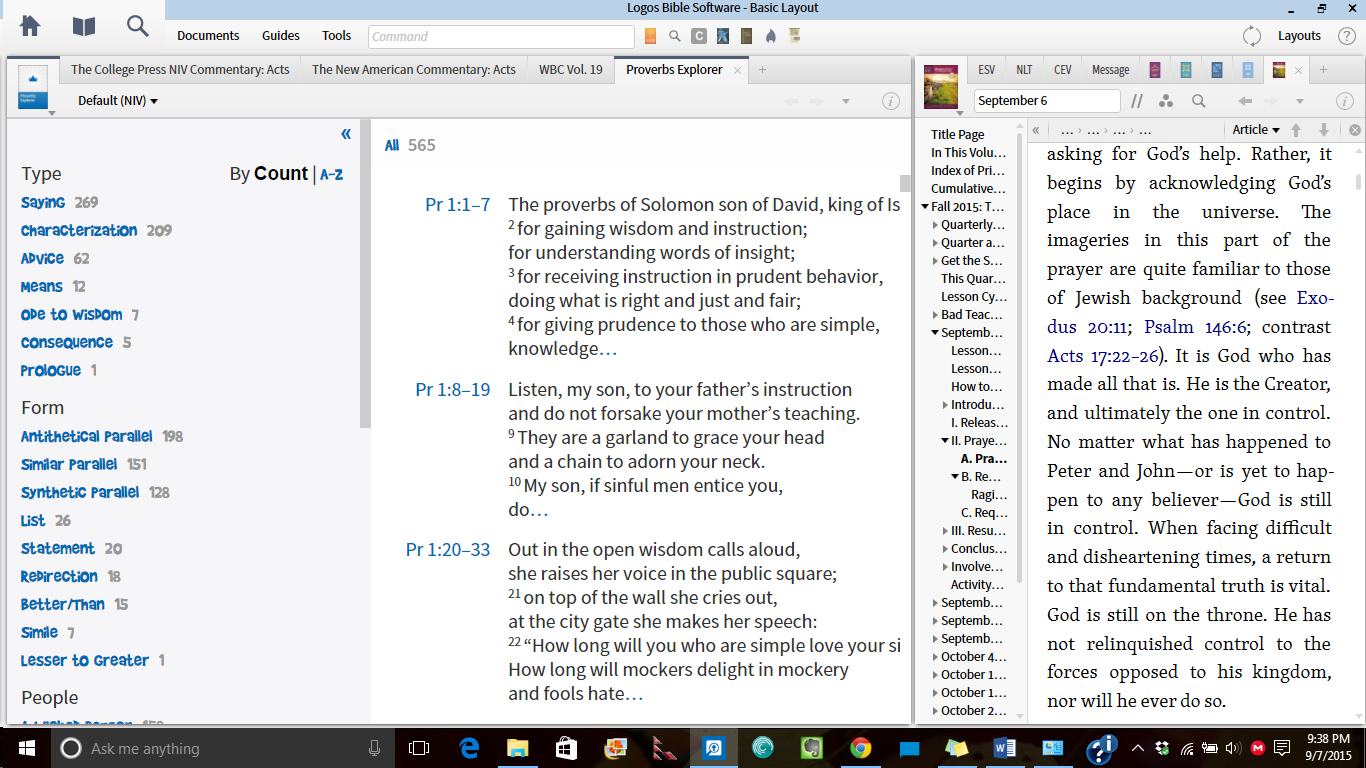The height and width of the screenshot is (768, 1366).
Task: Open the Proverbs Explorer panel menu icon
Action: click(x=33, y=86)
